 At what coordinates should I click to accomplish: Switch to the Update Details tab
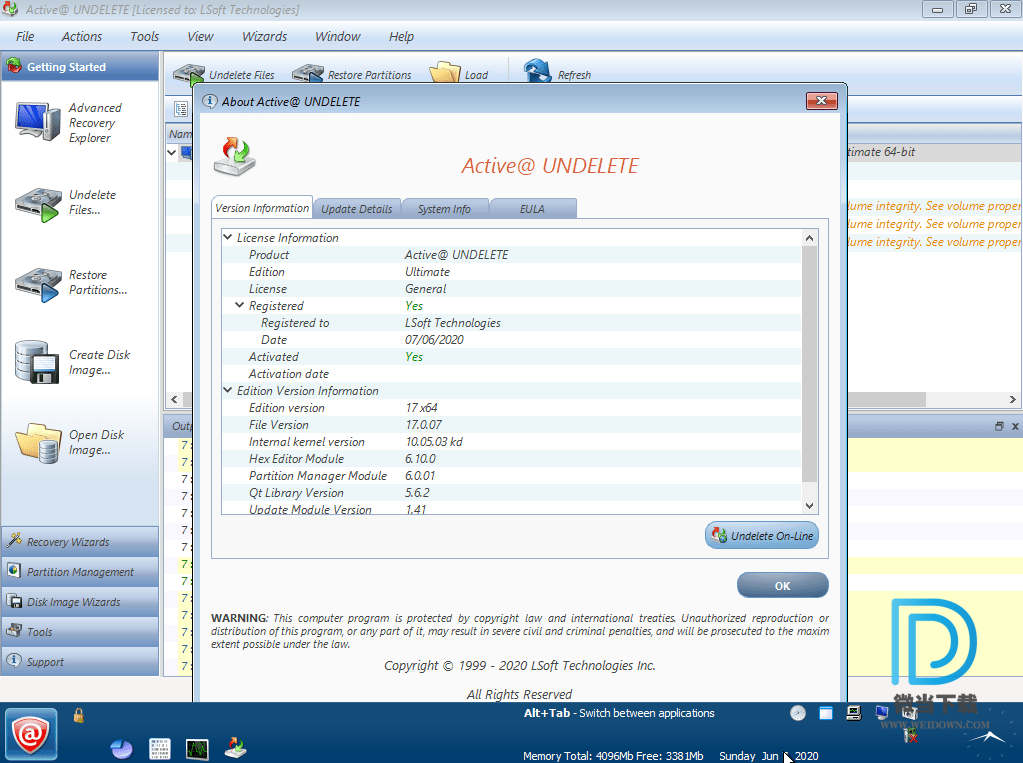coord(357,209)
